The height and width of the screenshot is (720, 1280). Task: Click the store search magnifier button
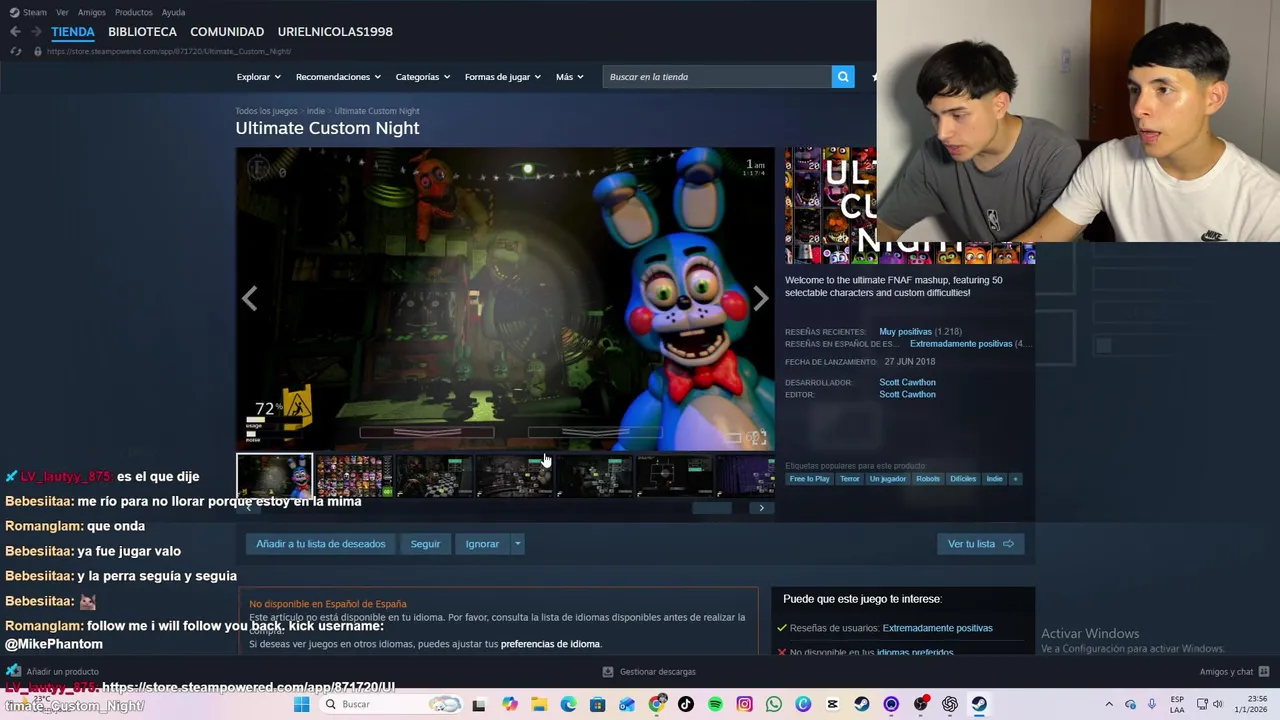843,77
